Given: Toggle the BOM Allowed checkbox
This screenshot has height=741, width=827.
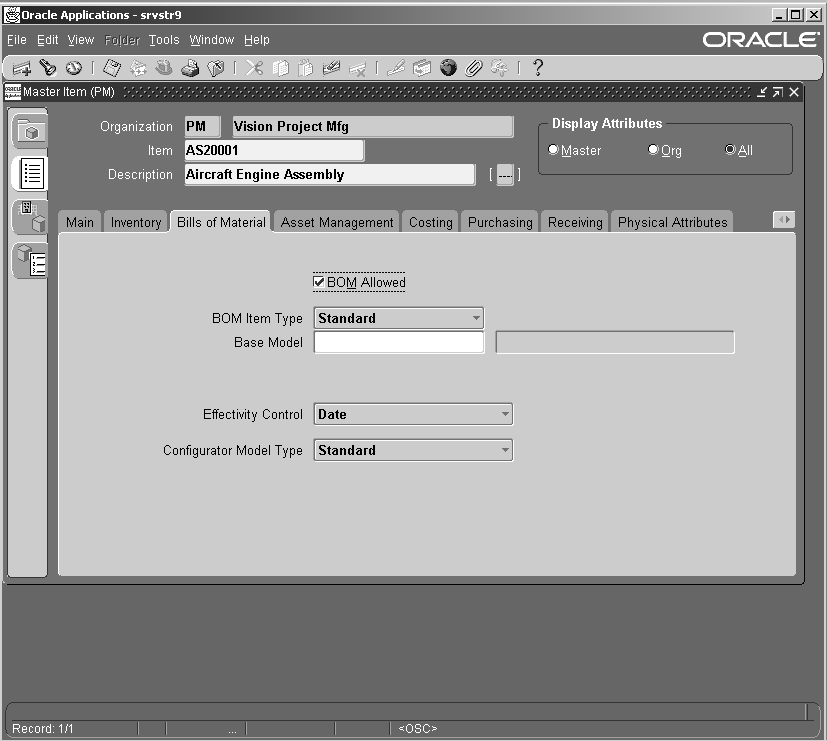Looking at the screenshot, I should [319, 282].
